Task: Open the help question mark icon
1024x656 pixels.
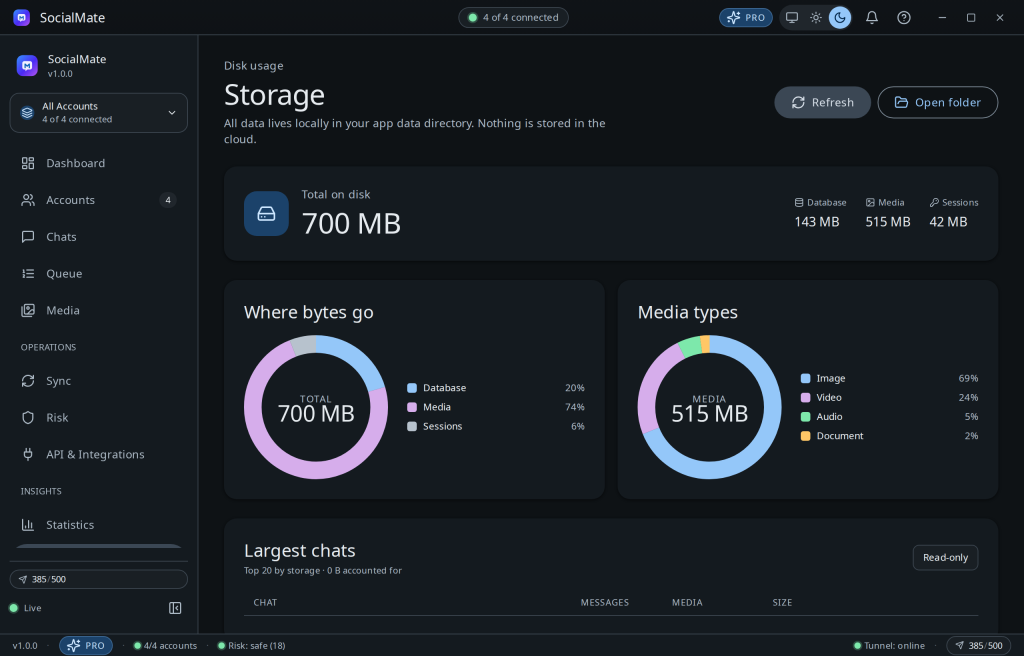Action: point(904,18)
